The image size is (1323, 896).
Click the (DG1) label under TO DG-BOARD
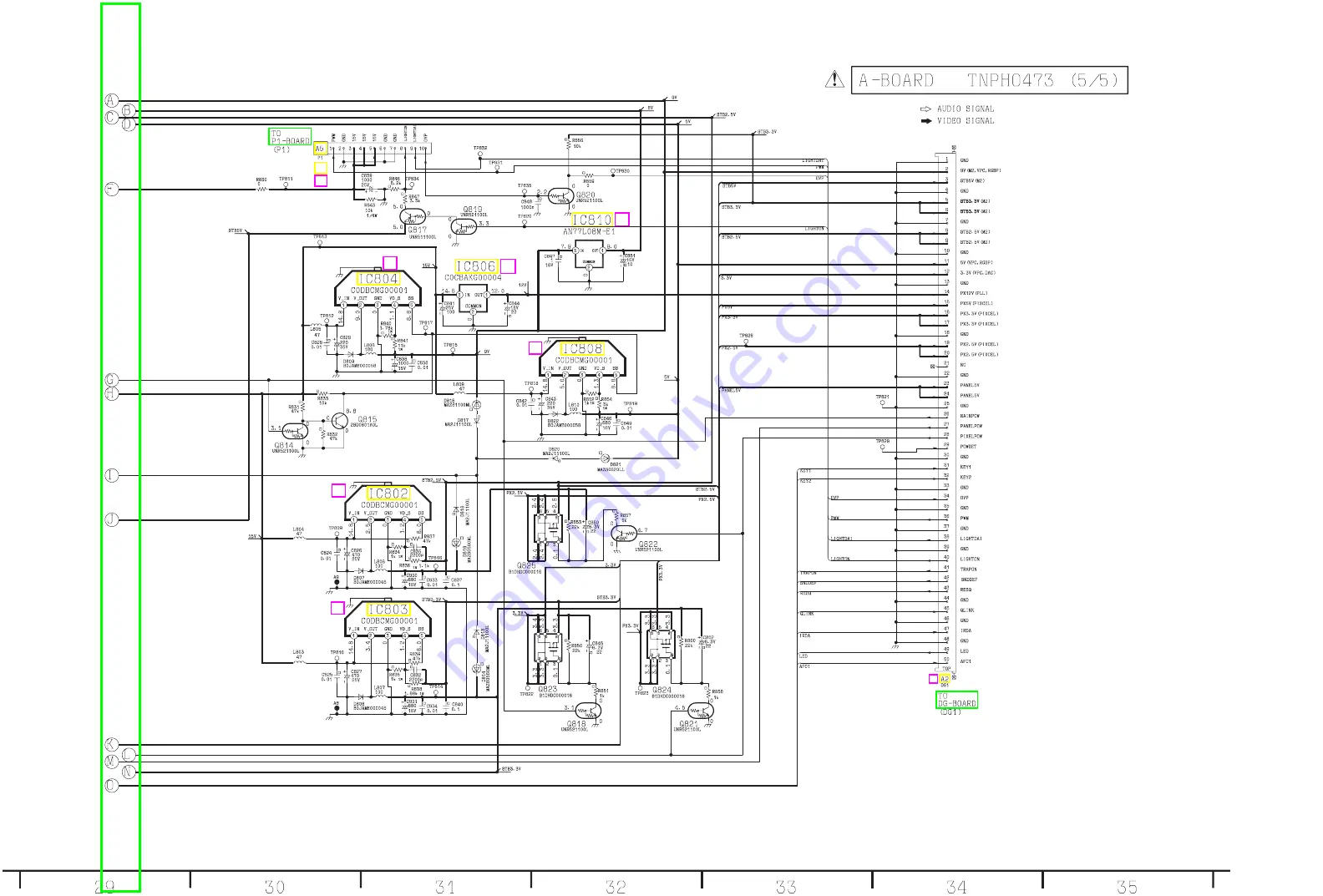(950, 712)
